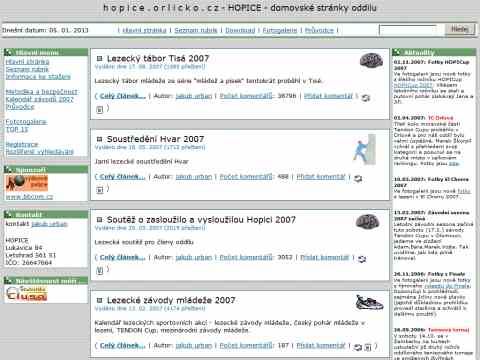Click the climber image beside Soustředění Hvar 2007
This screenshot has height=360, width=480.
click(365, 149)
